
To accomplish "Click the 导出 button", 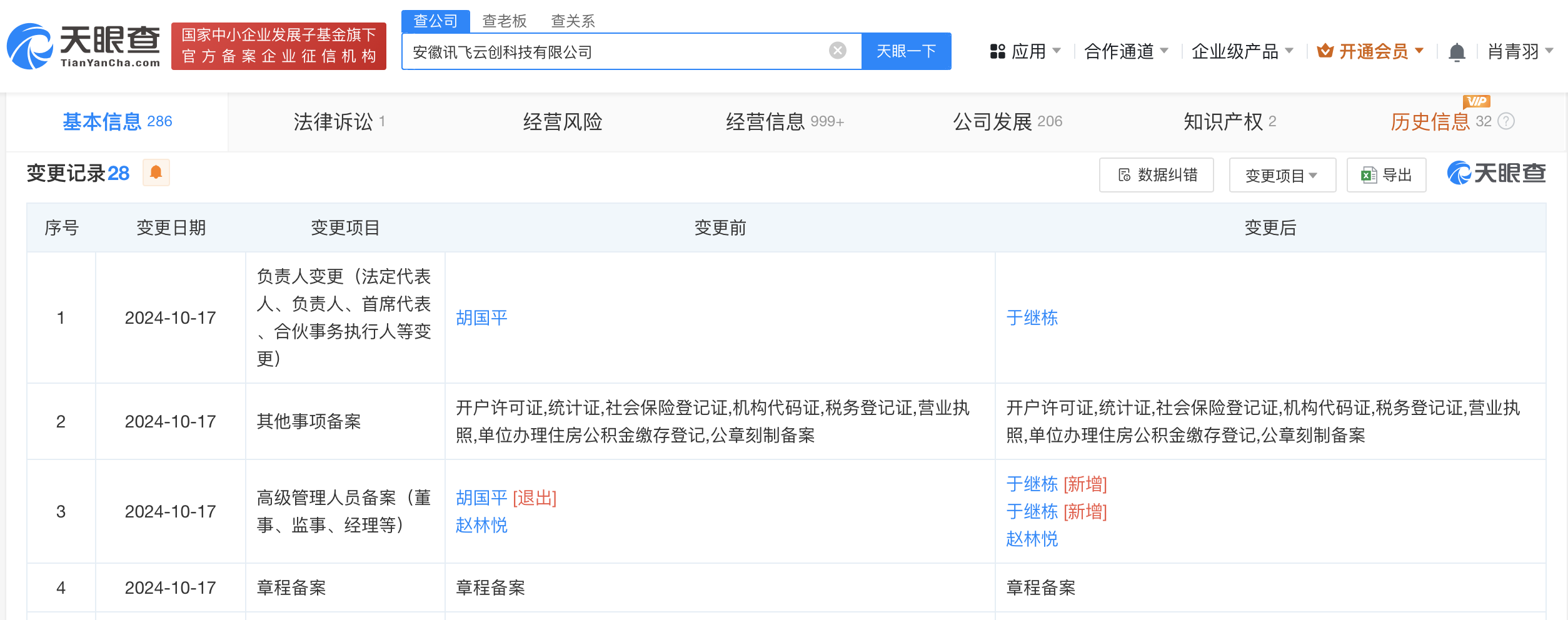I will [x=1386, y=175].
